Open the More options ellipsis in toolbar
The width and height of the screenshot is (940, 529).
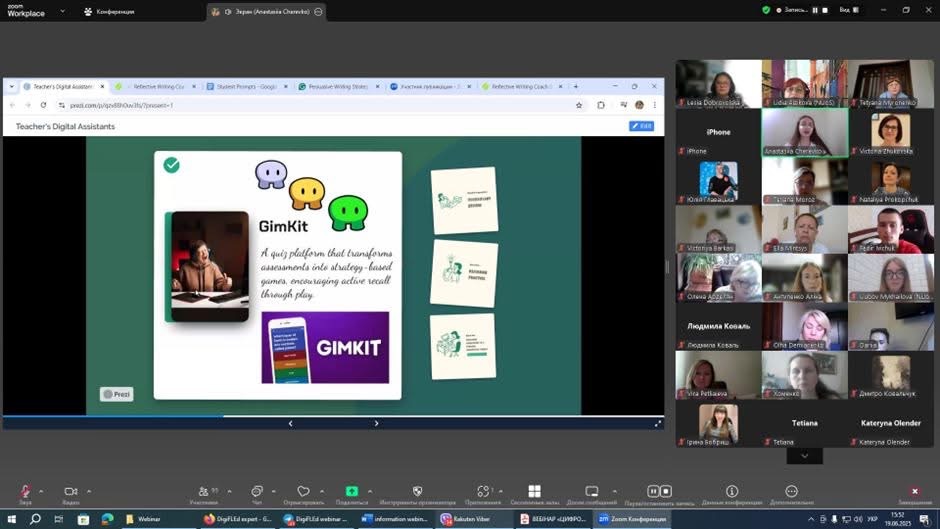[x=791, y=491]
